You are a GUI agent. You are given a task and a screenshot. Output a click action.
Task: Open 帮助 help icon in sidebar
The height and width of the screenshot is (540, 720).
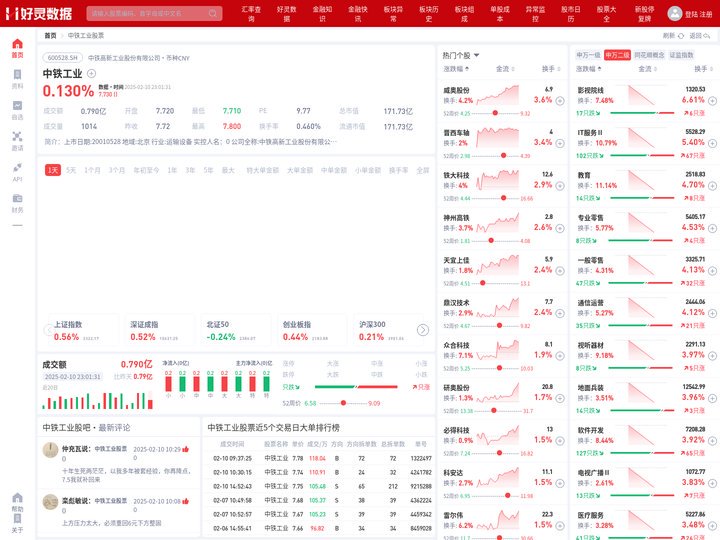click(x=17, y=498)
